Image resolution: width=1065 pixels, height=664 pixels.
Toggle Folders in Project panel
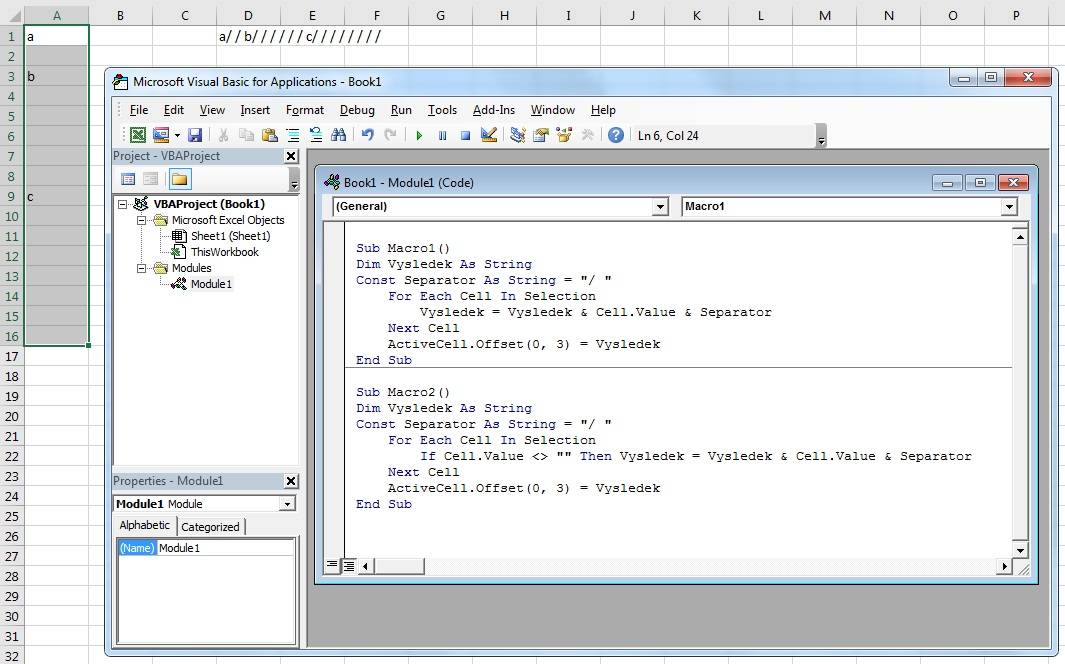[179, 179]
